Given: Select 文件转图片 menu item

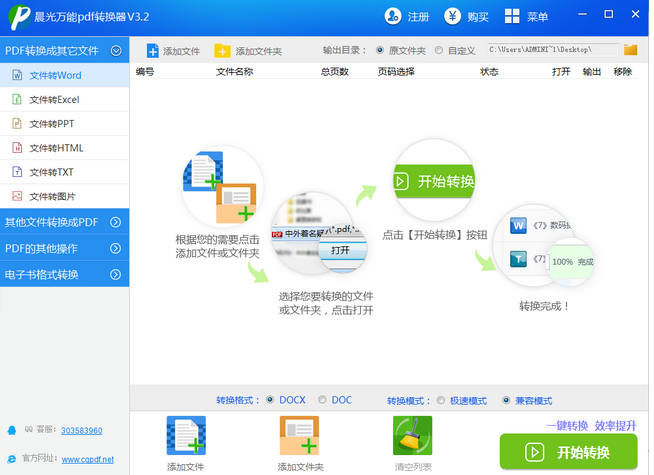Looking at the screenshot, I should tap(65, 196).
